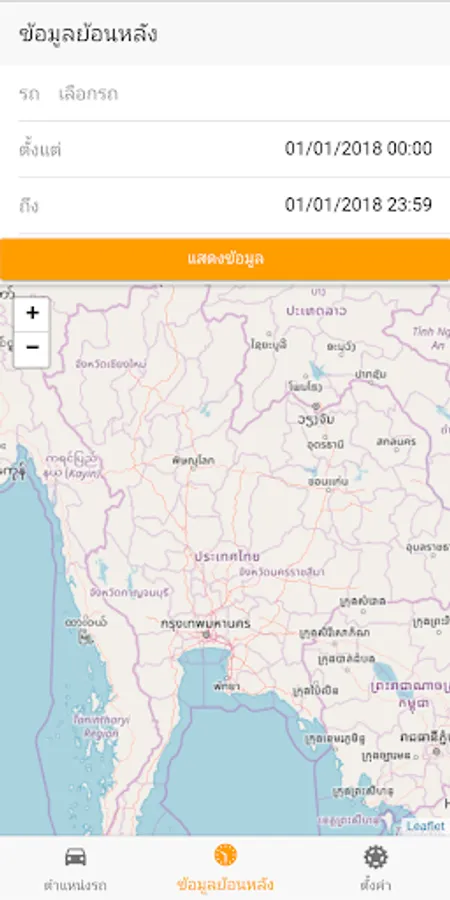
Task: Click กรุงเทพมหานคร city label on map
Action: 205,623
